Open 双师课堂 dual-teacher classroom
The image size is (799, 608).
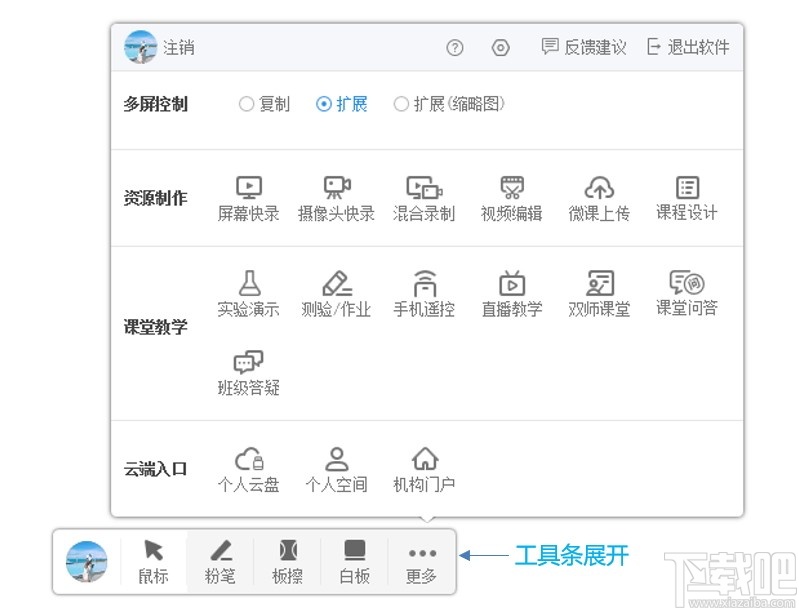click(599, 295)
